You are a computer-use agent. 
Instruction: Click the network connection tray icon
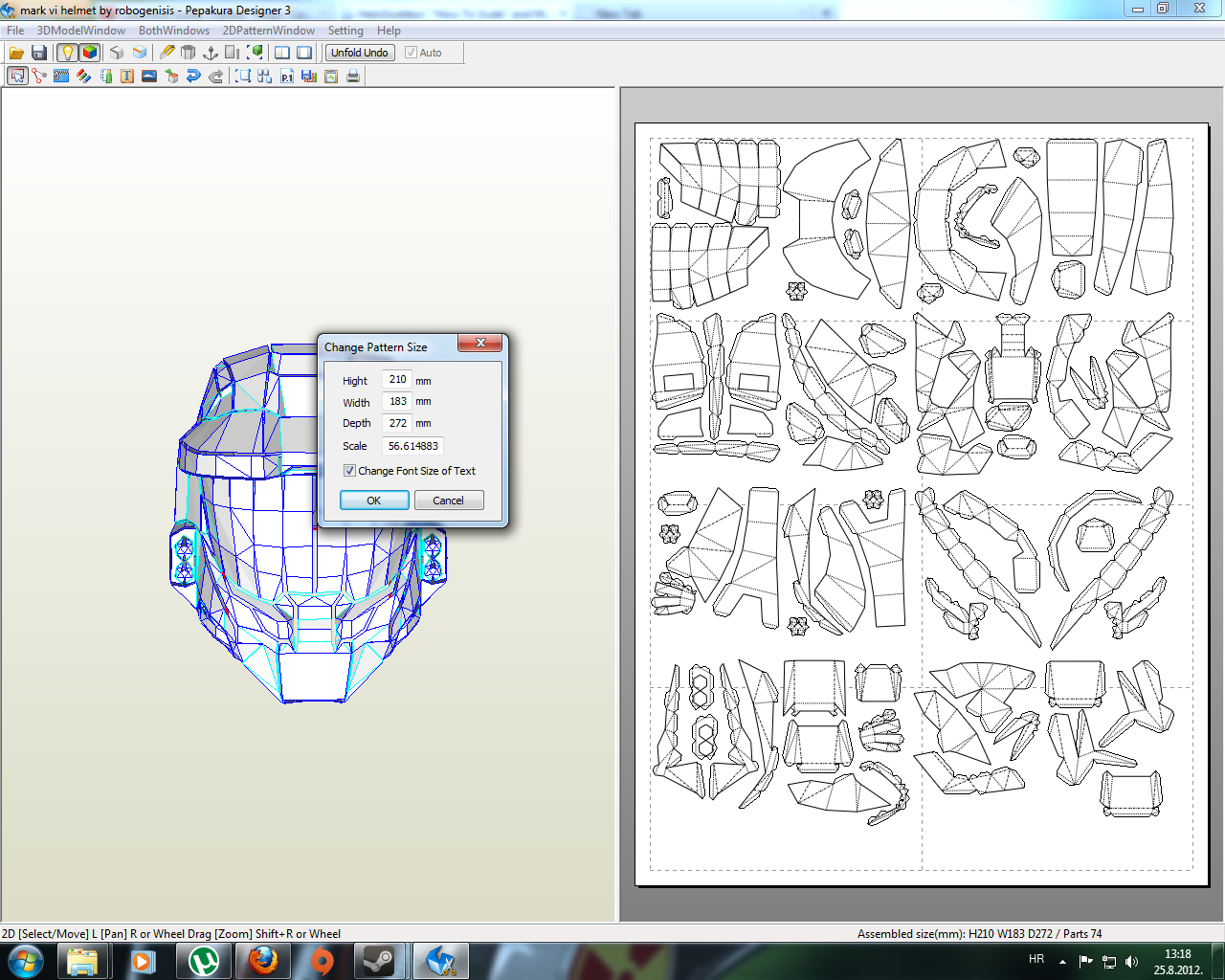click(x=1109, y=961)
